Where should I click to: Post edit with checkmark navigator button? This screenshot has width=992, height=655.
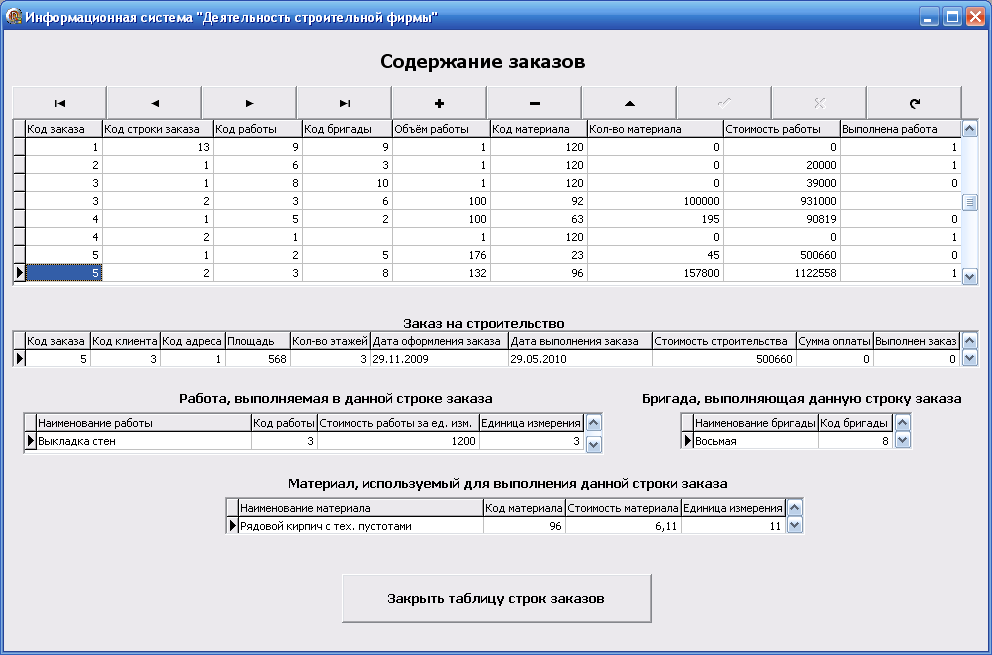(x=724, y=103)
